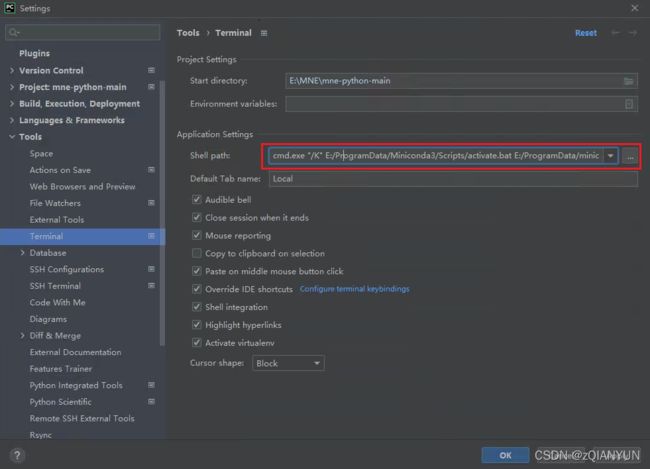Click project icon beside Python Integrated Tools
Image resolution: width=650 pixels, height=469 pixels.
(x=151, y=386)
